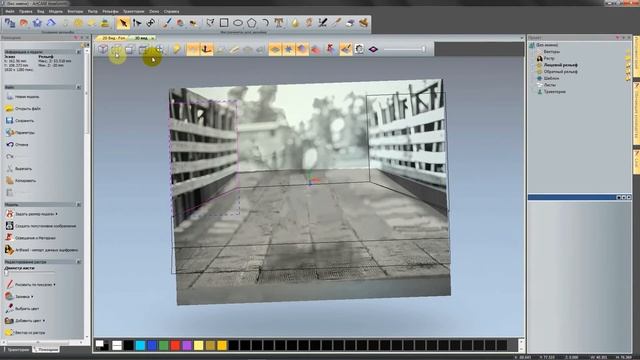640x360 pixels.
Task: Switch to the 2D Вид tab
Action: (x=113, y=38)
